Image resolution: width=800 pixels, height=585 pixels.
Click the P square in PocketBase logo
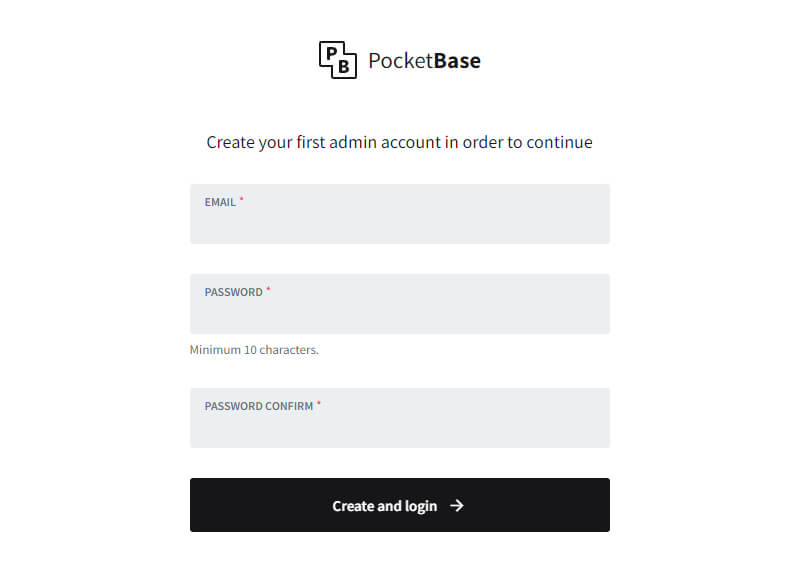(332, 53)
